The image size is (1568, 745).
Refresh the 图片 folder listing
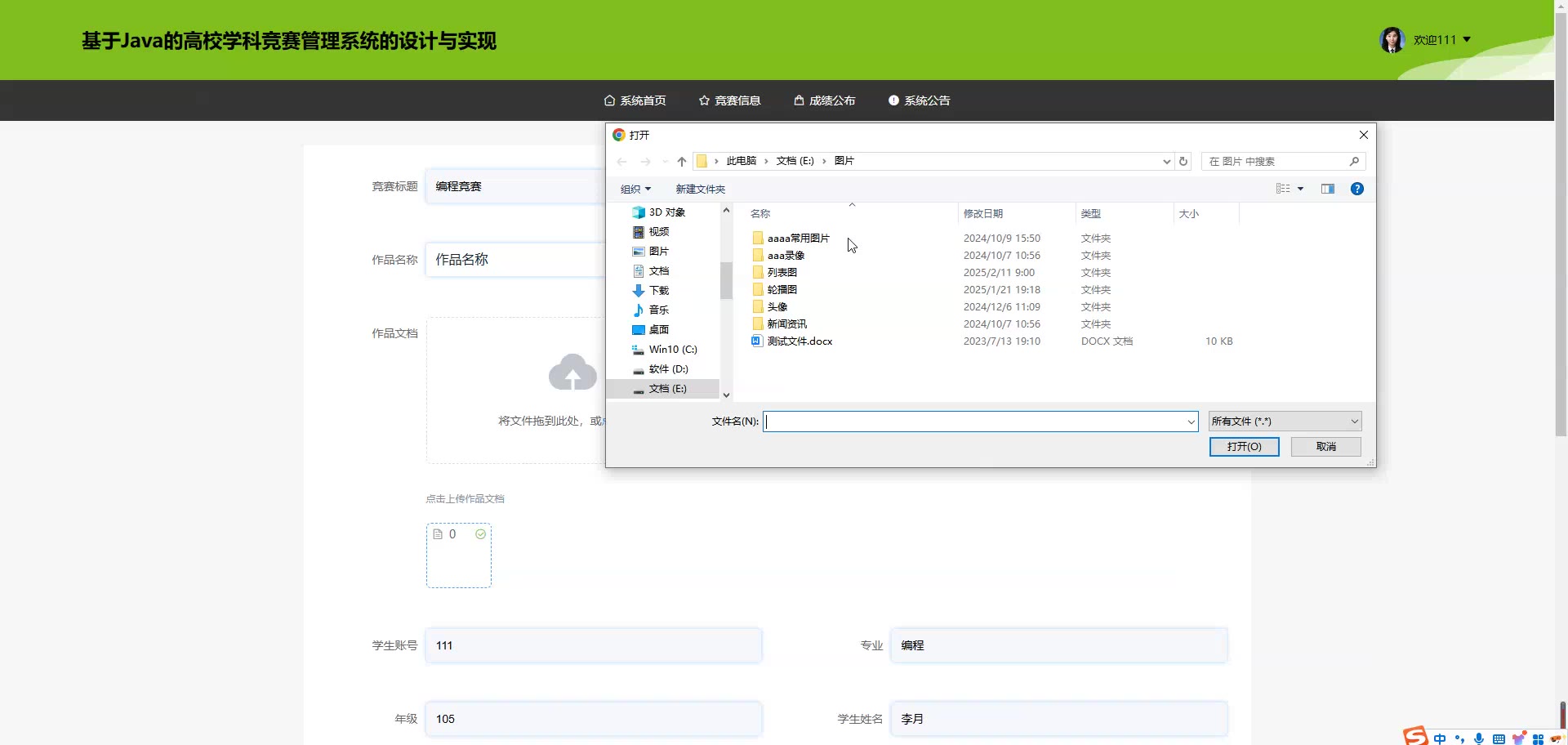tap(1183, 162)
